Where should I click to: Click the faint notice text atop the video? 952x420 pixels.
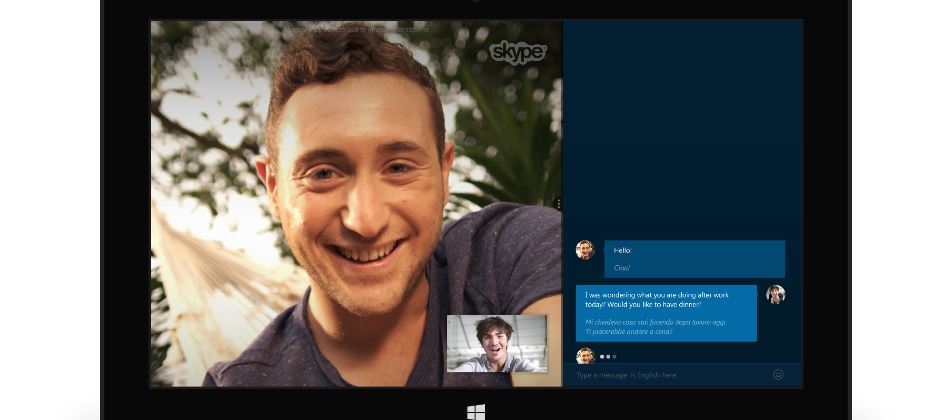pos(357,30)
